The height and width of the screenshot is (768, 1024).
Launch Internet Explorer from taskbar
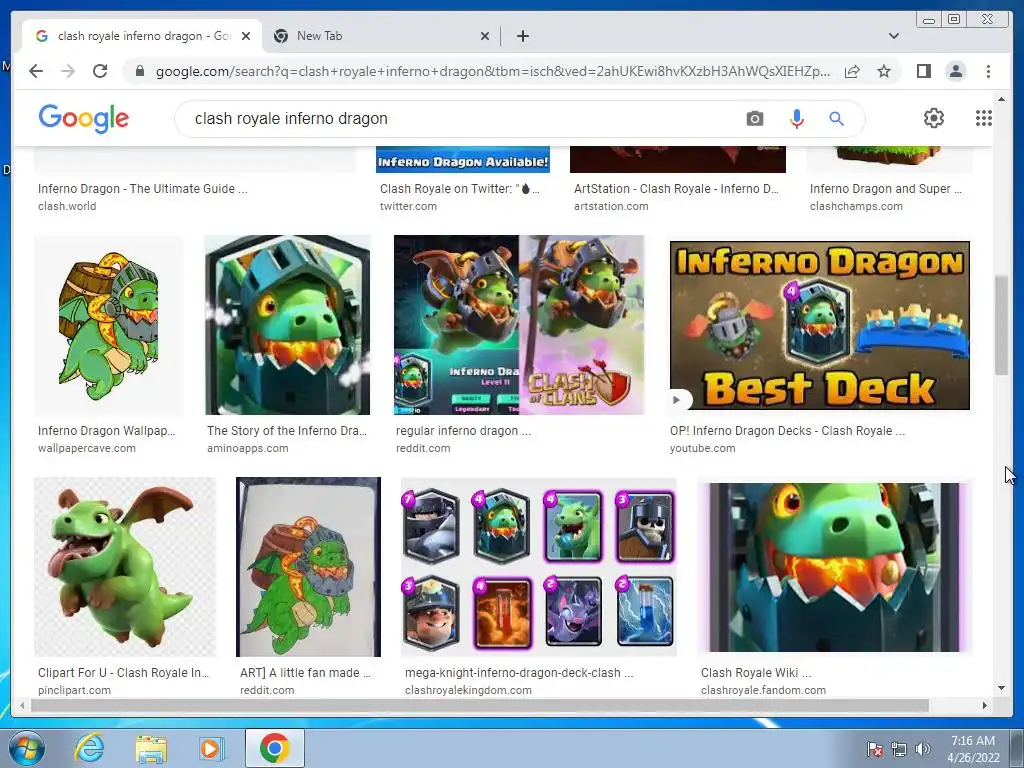(x=89, y=748)
